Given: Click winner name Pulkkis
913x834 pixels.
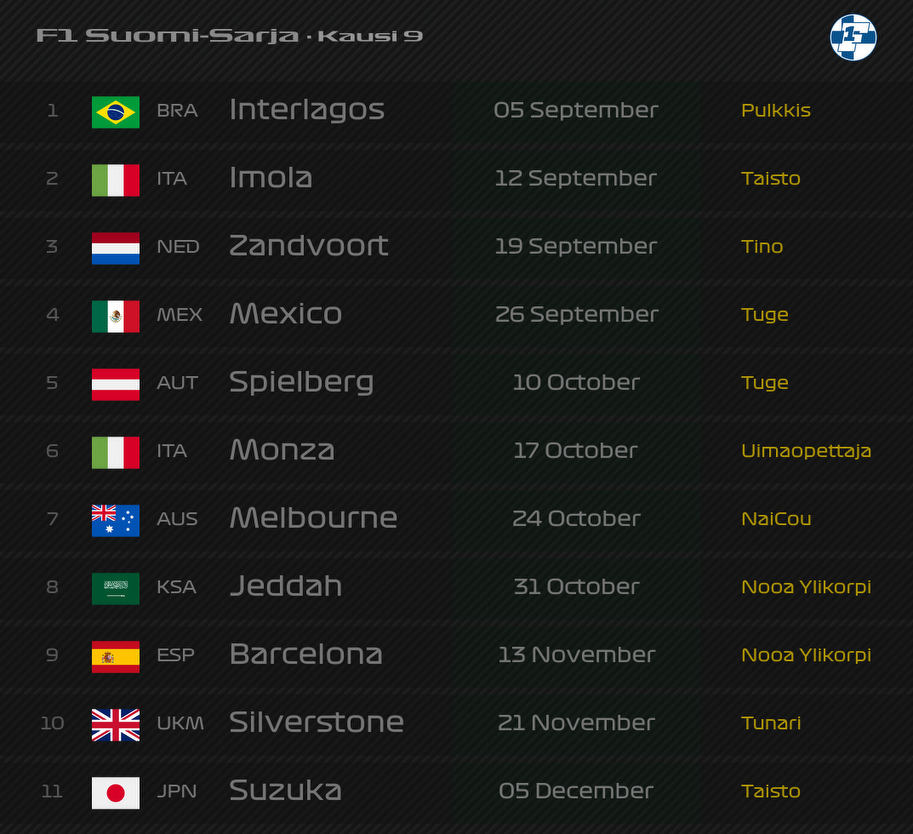Looking at the screenshot, I should [x=776, y=111].
